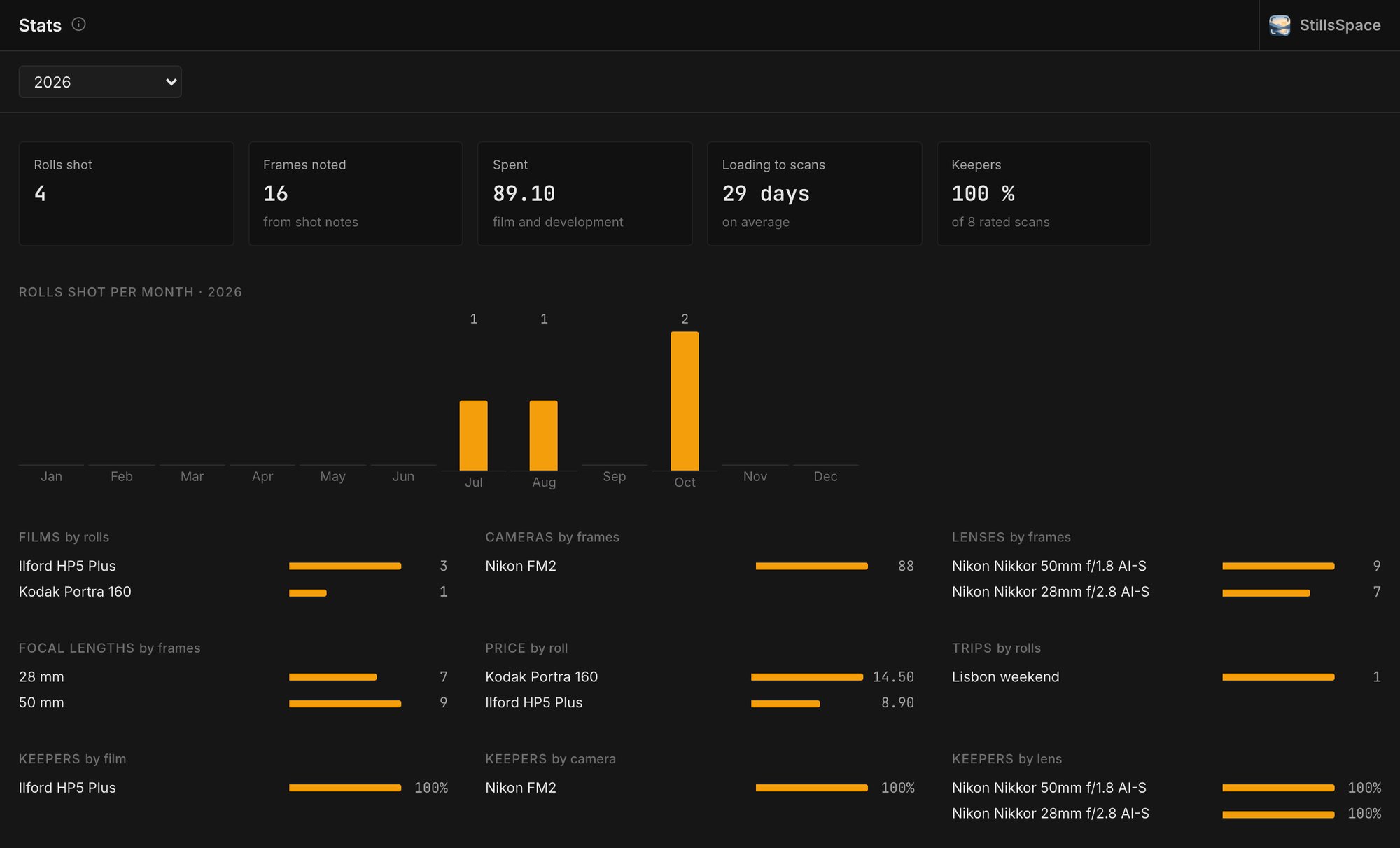Click the 50mm f/1.8 lens in Lenses by frames

(x=1167, y=566)
